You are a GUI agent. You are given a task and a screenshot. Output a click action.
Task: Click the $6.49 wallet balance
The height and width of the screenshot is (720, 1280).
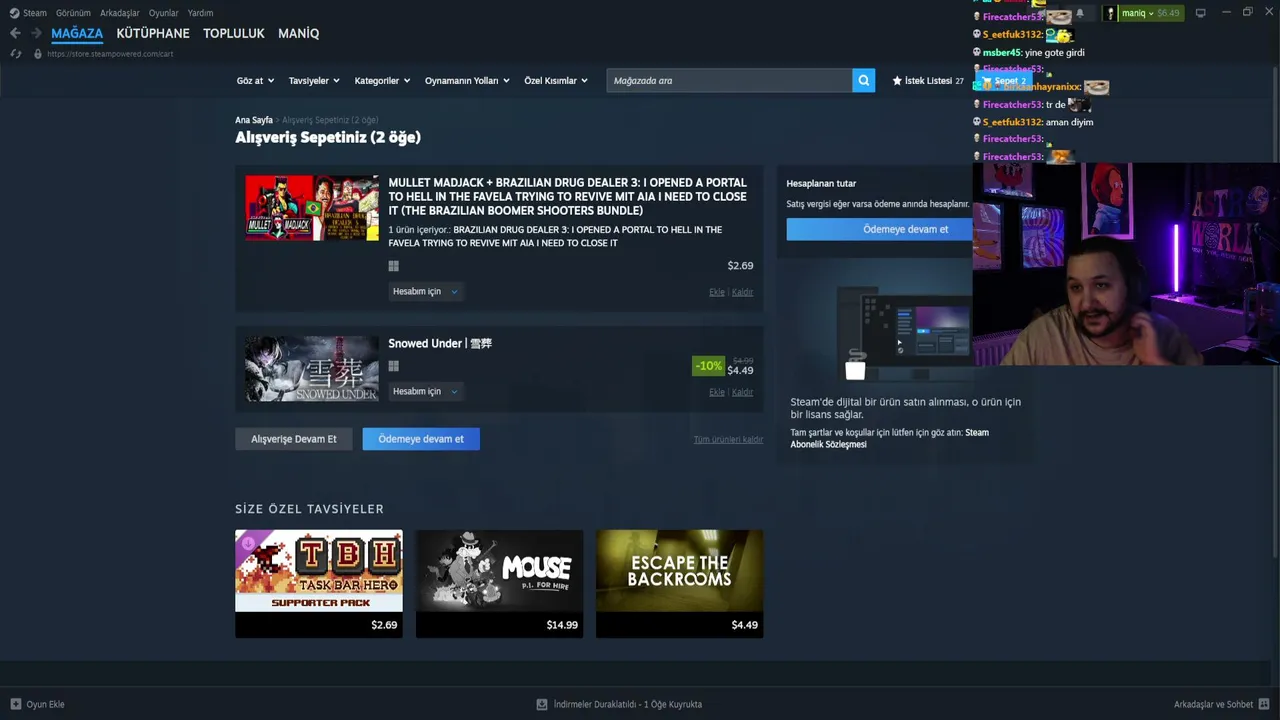1168,13
